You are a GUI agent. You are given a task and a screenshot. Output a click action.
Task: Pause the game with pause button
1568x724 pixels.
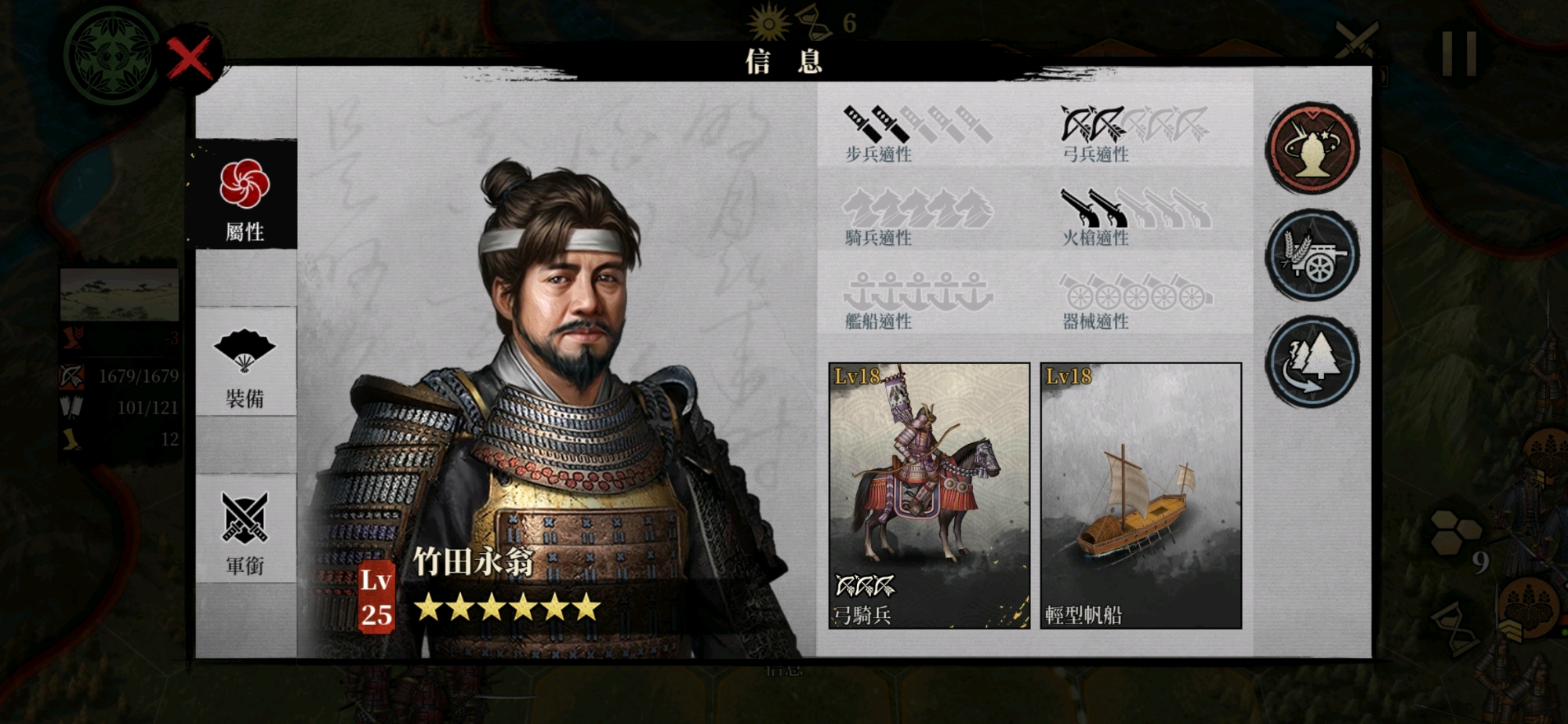point(1460,54)
